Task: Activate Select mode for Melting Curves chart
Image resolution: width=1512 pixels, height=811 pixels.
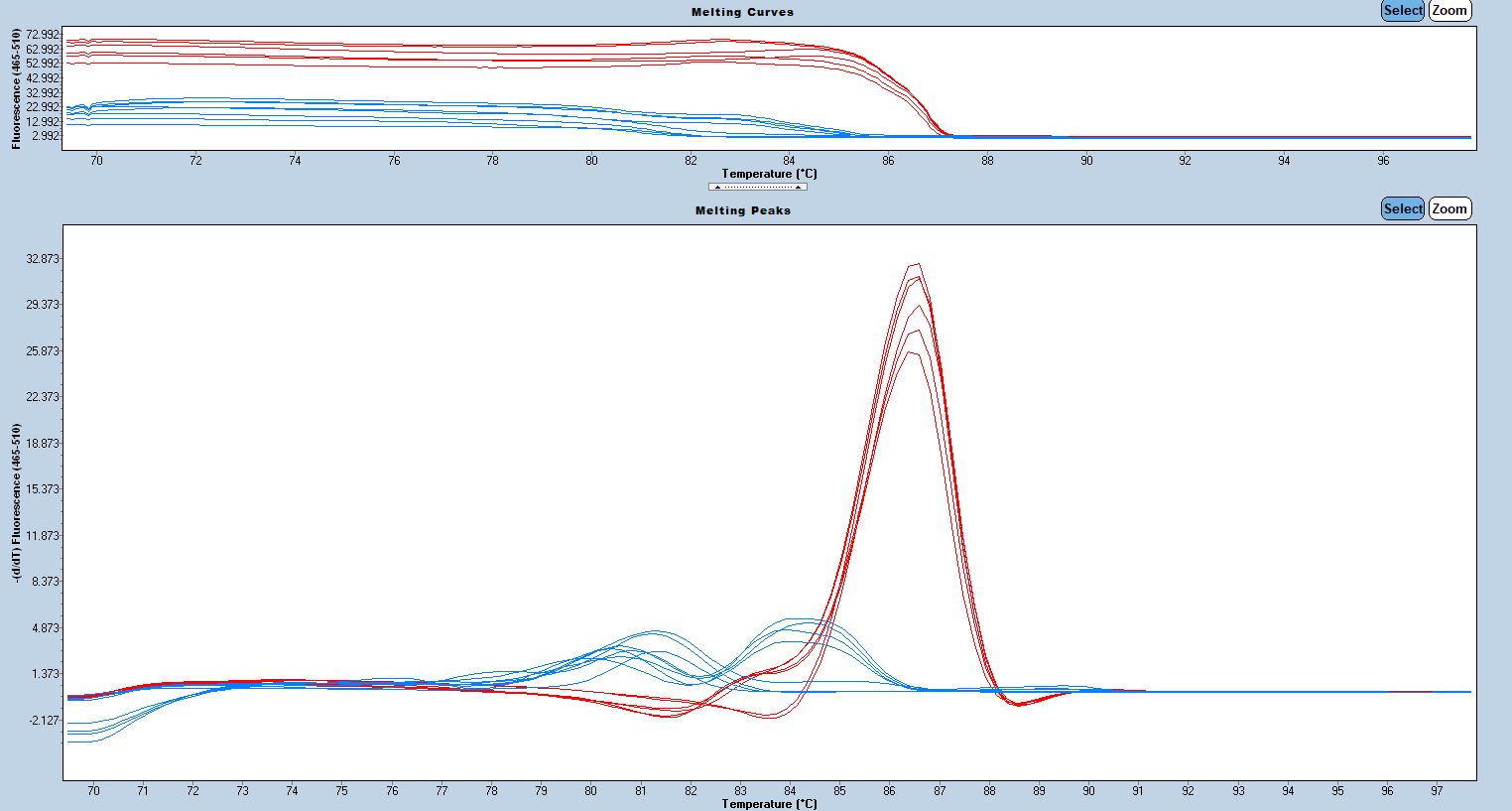Action: click(1403, 11)
